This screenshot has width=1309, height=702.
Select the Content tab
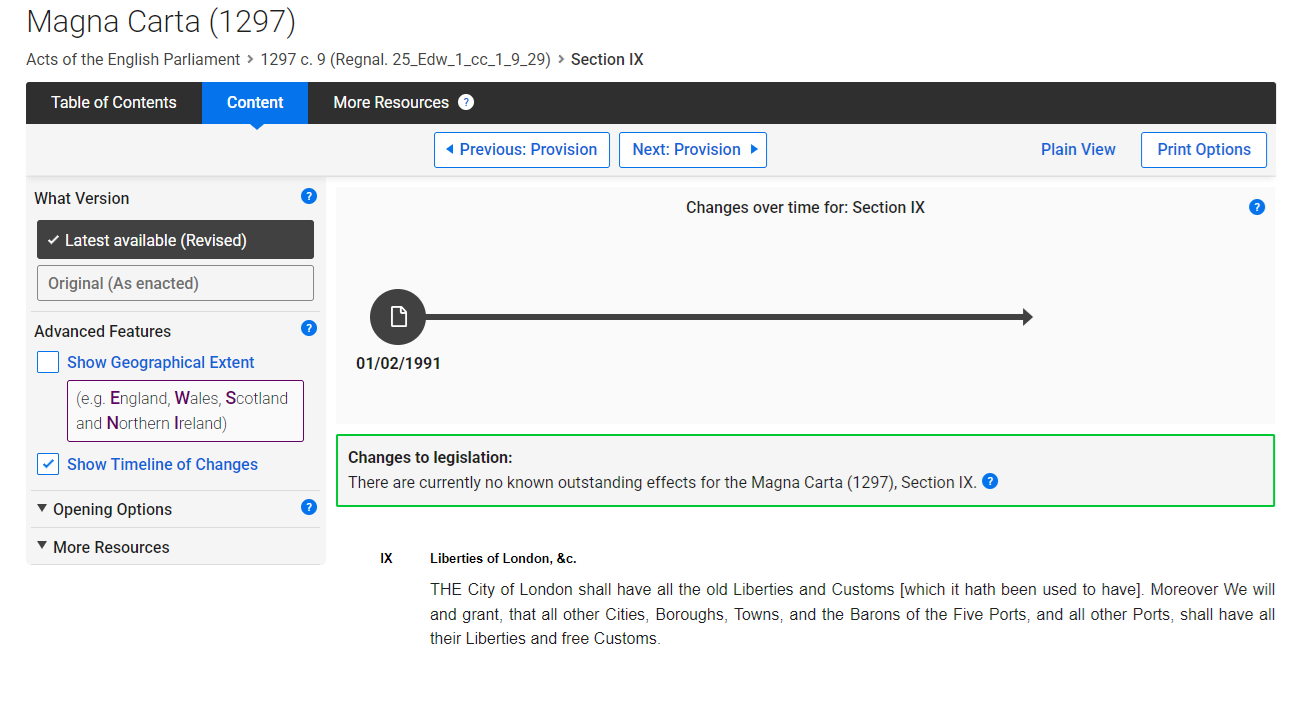[255, 102]
